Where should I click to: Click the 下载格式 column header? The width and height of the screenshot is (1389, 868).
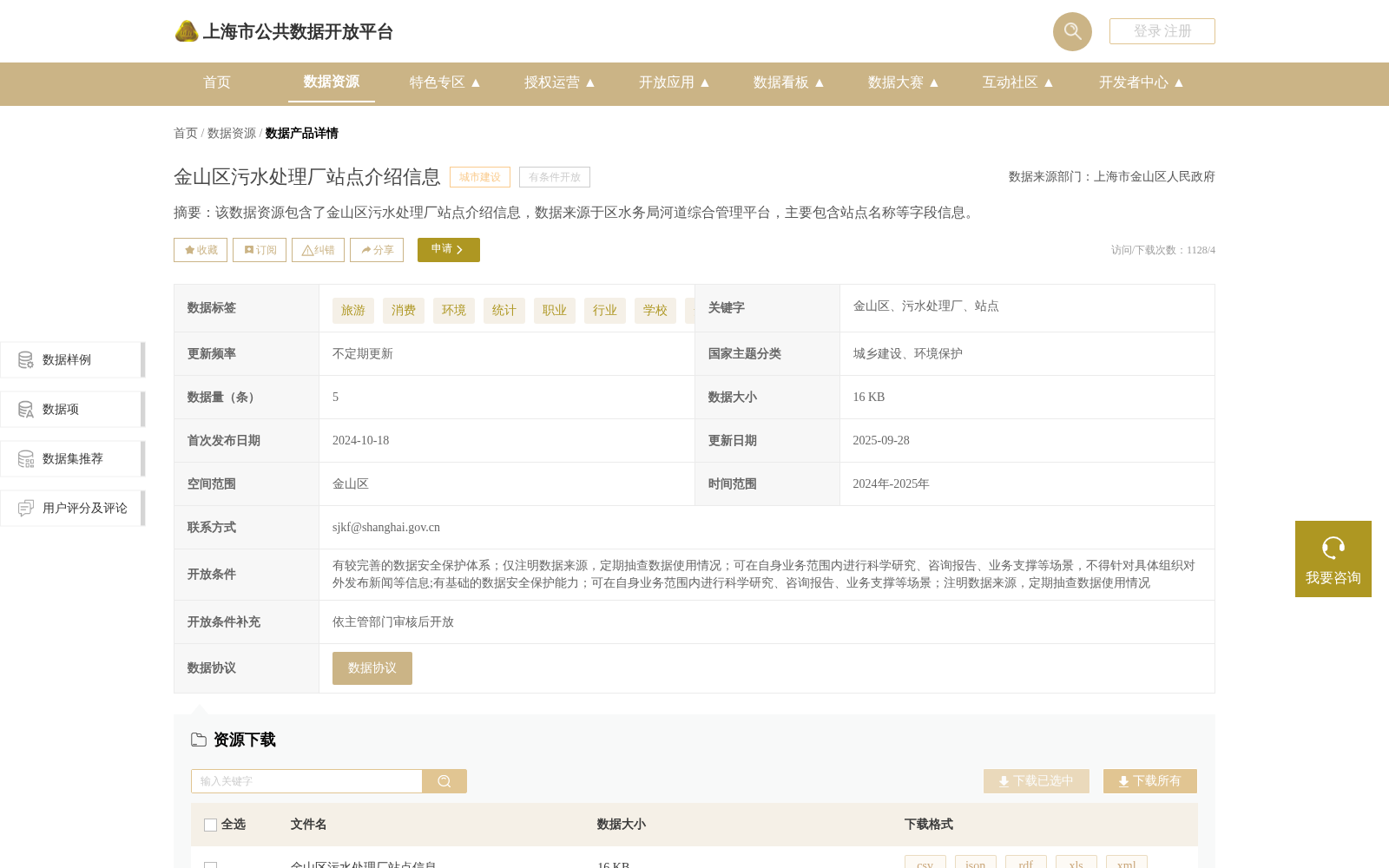pos(928,825)
